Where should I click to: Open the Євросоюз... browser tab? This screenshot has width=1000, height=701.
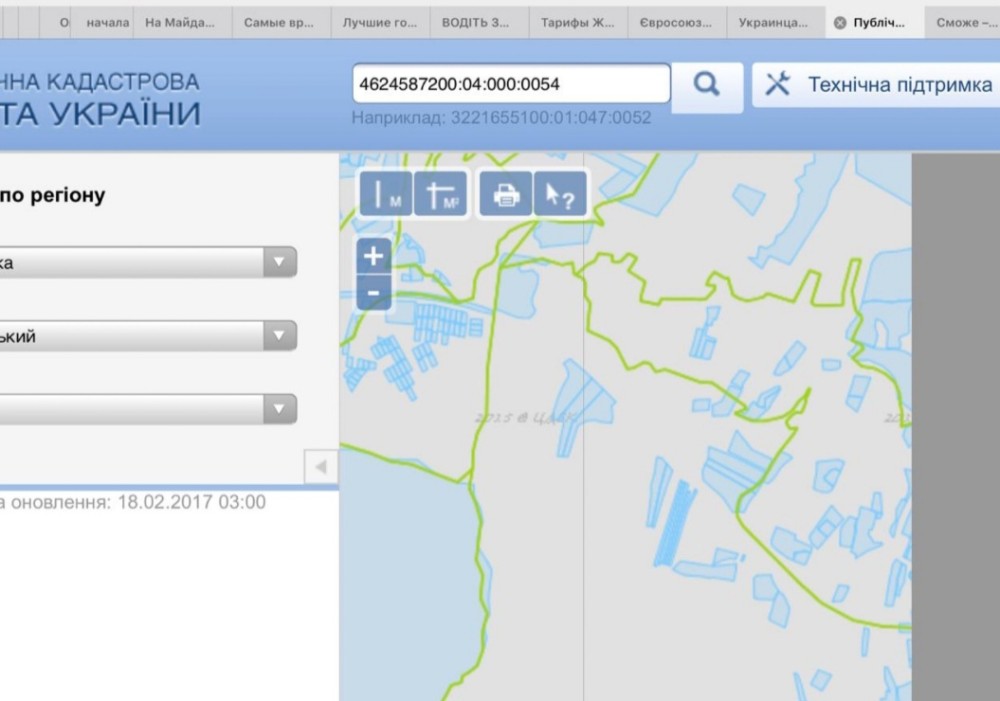676,23
